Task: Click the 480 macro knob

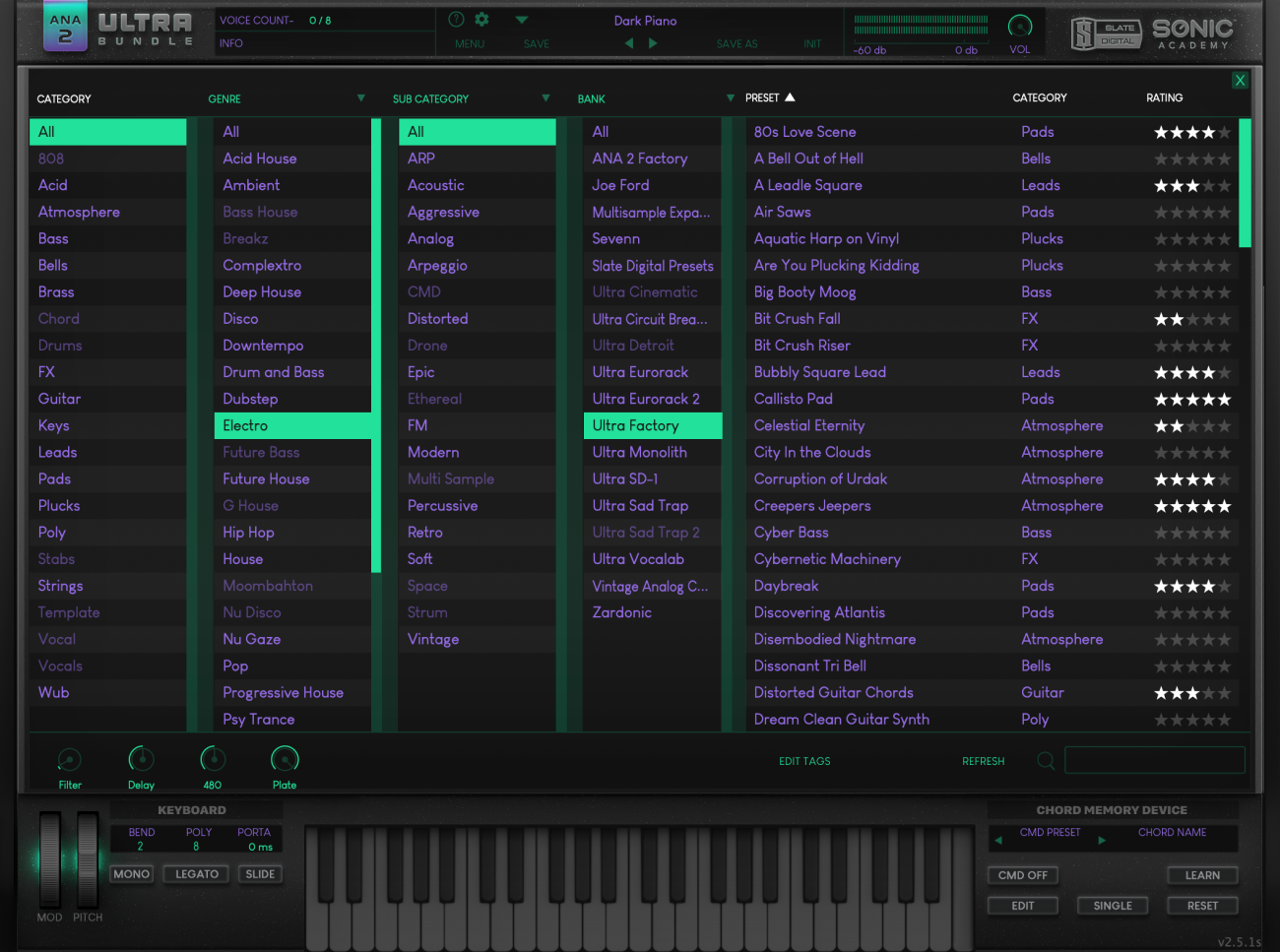Action: pos(213,759)
